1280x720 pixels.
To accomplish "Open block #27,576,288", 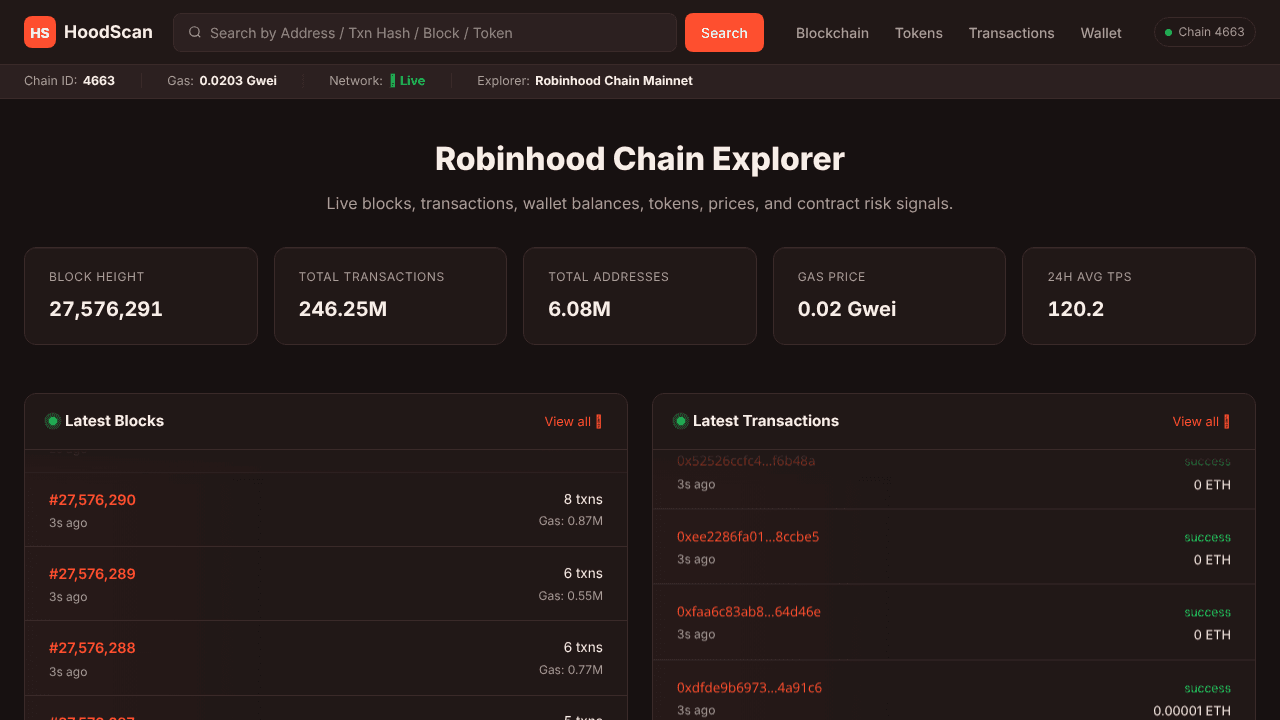I will point(92,648).
